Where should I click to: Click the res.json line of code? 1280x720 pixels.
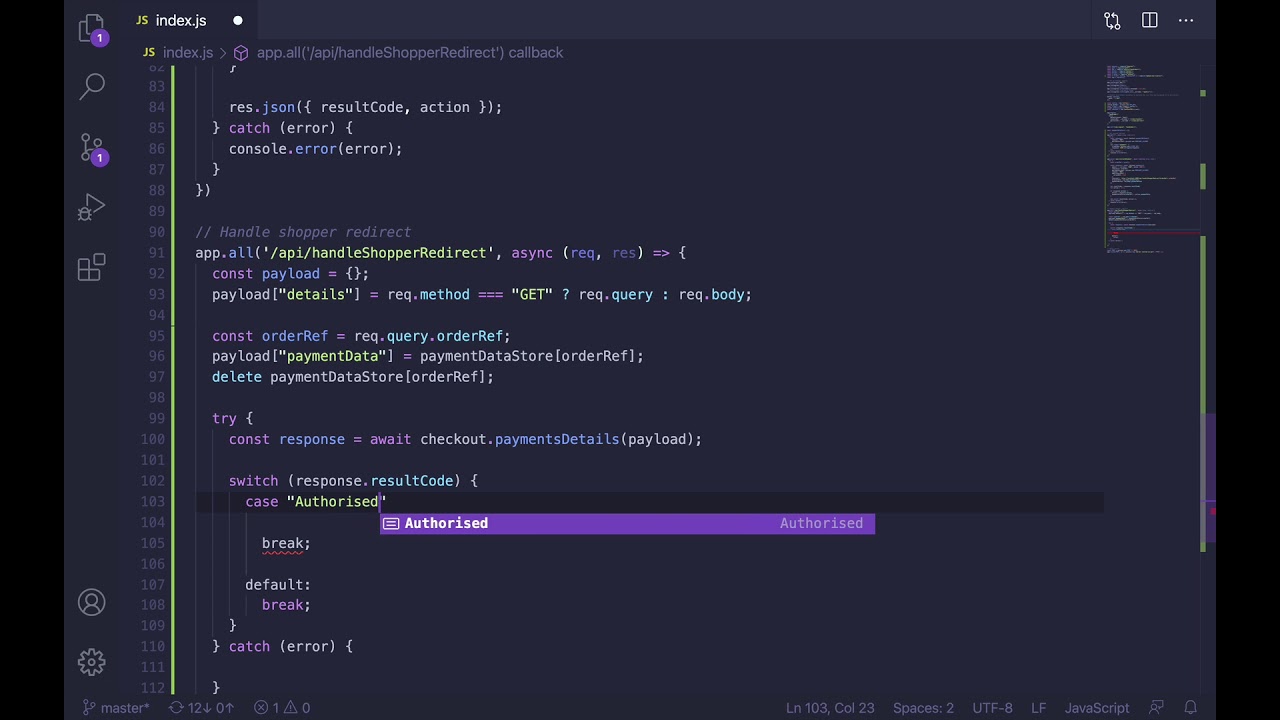(365, 107)
